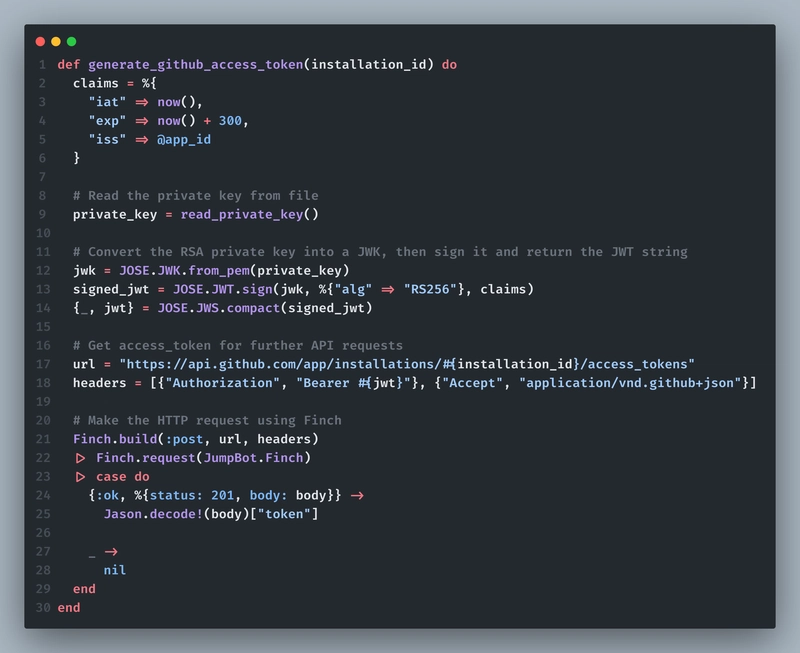Screen dimensions: 800x653
Task: Click the "exp" key string
Action: click(x=107, y=121)
